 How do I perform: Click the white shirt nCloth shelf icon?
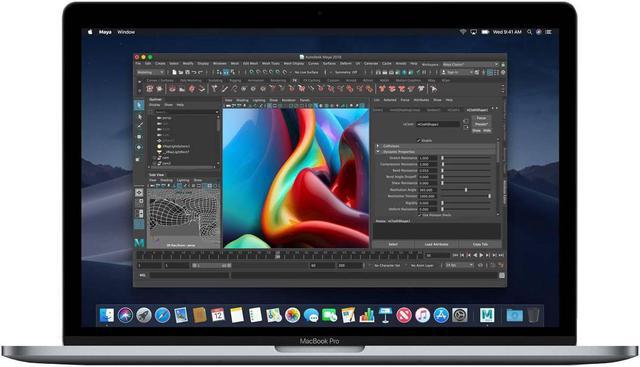point(421,89)
